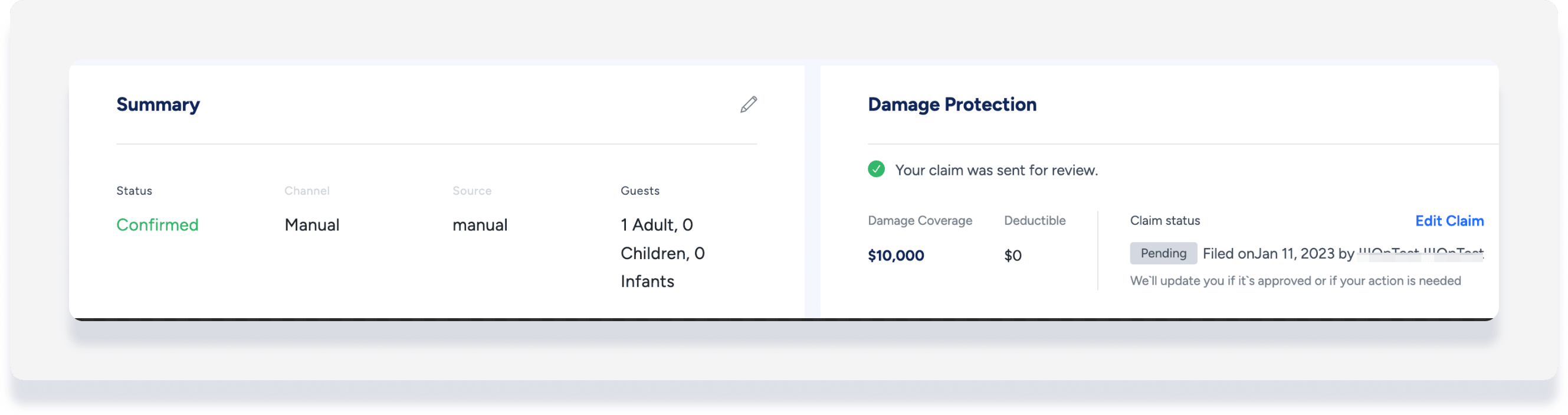Click the green checkmark success icon
The image size is (1568, 415).
point(876,169)
